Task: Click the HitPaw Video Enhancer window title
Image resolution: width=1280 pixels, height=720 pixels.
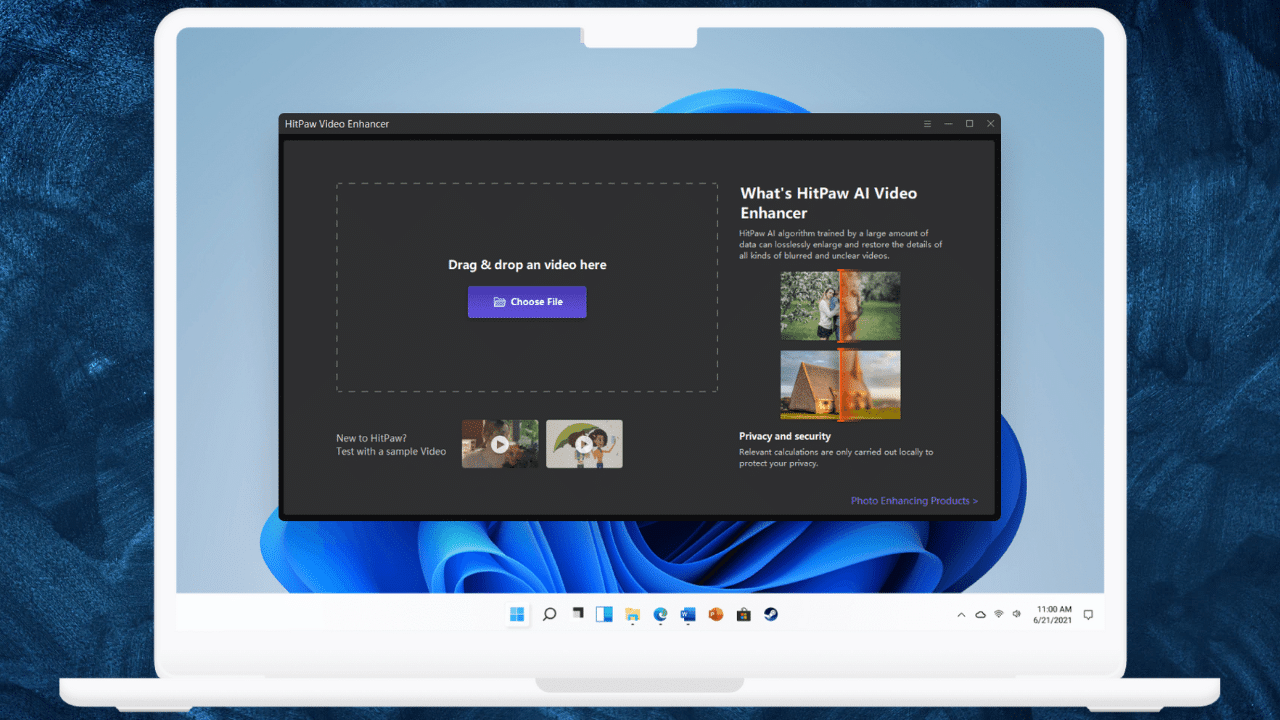Action: tap(337, 124)
